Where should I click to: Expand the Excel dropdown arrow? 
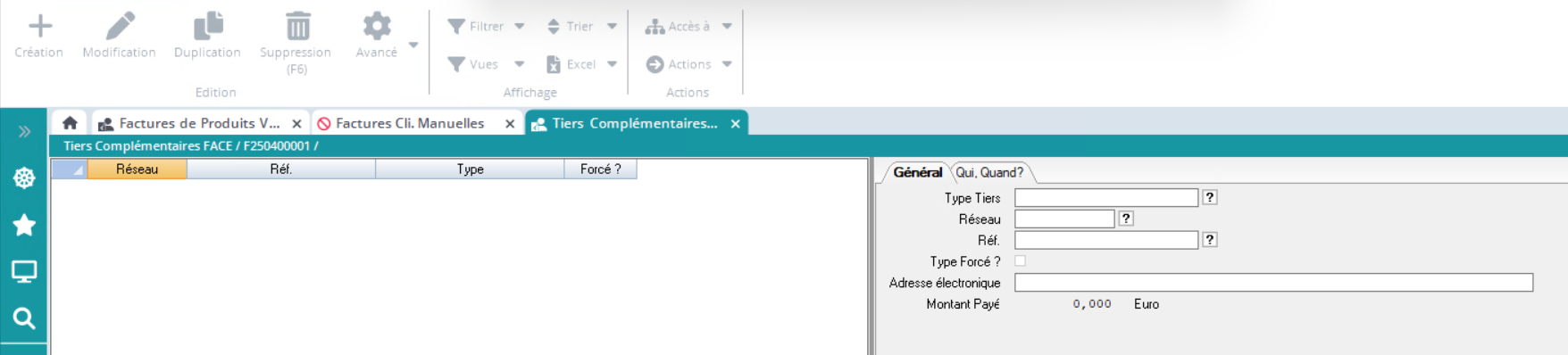[x=612, y=64]
